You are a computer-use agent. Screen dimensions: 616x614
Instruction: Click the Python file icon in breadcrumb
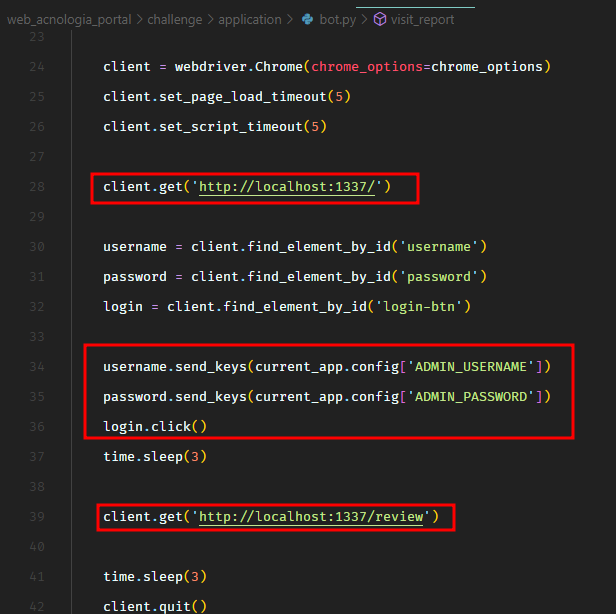point(307,19)
